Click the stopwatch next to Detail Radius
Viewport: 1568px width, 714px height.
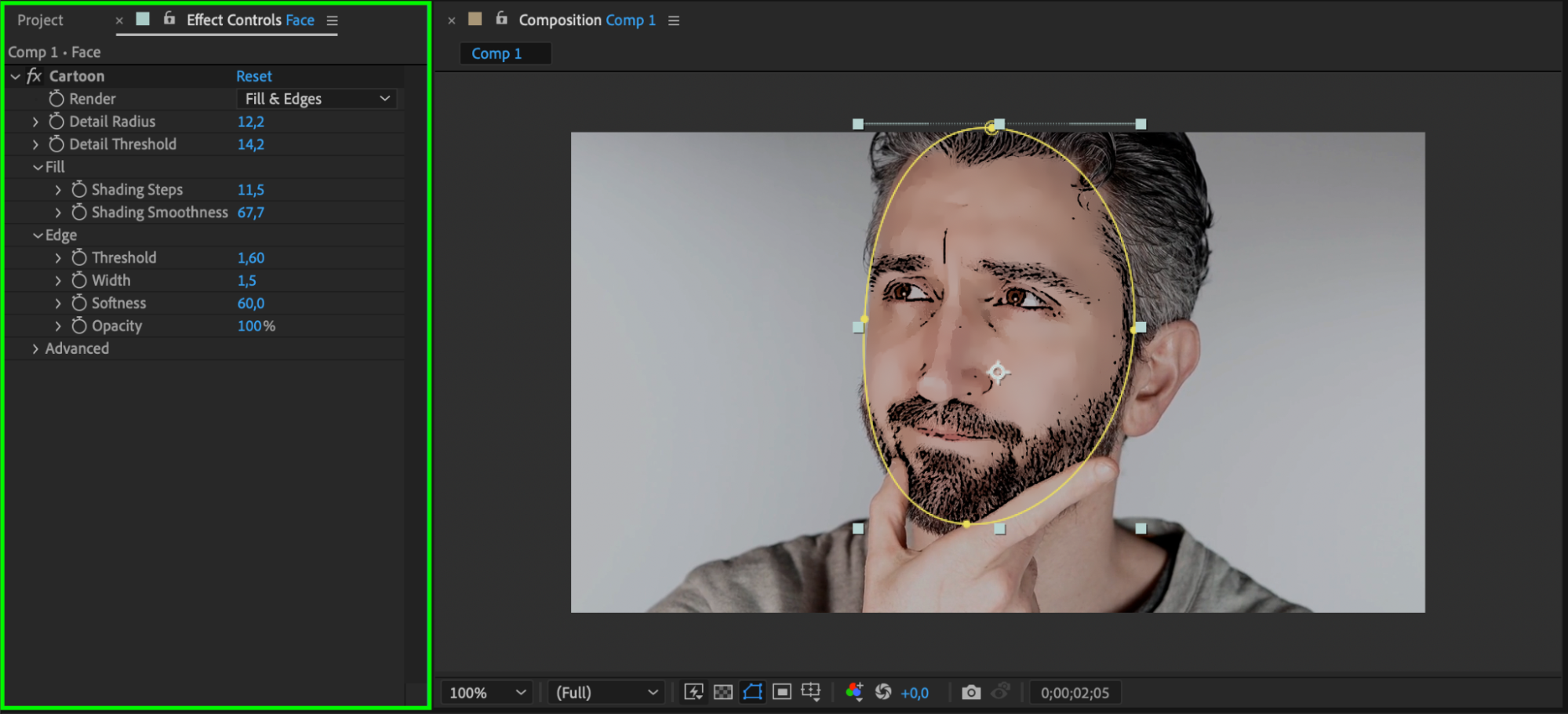click(56, 122)
